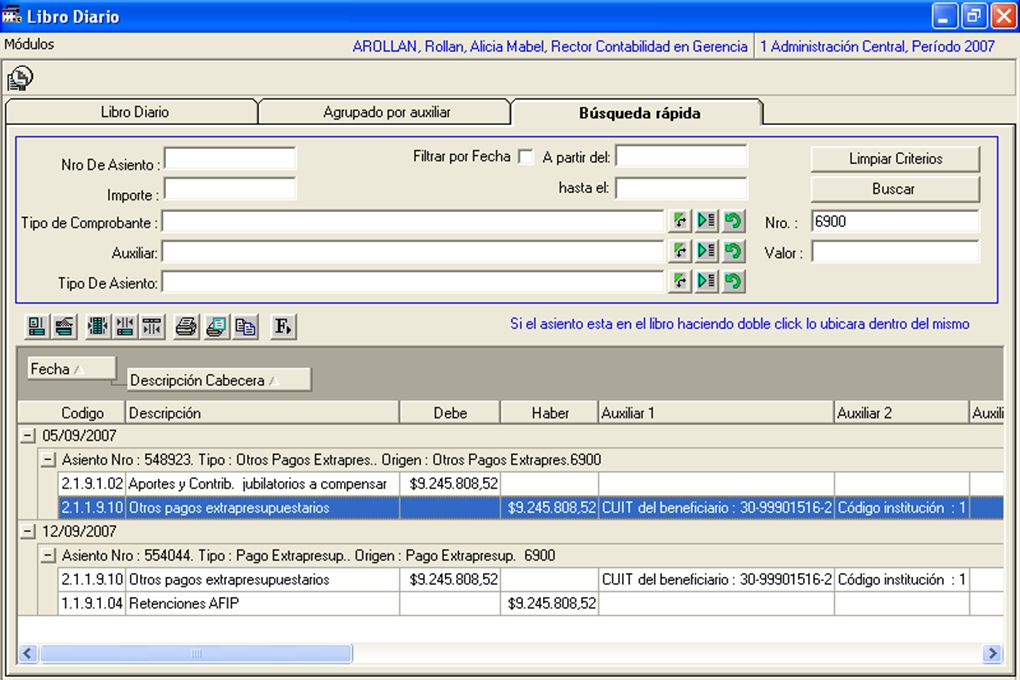Collapse the Asiento Nro 554044 group
Screen dimensions: 1020x680
47,556
